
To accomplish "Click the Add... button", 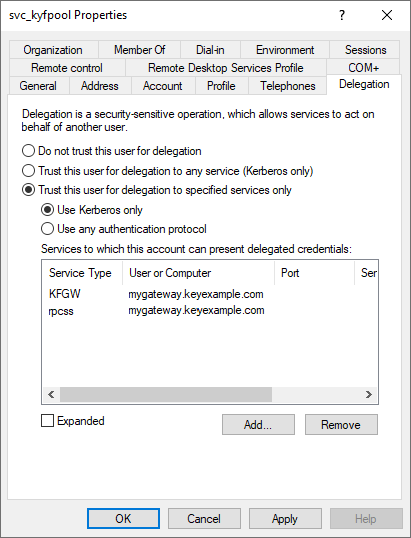I will point(258,425).
